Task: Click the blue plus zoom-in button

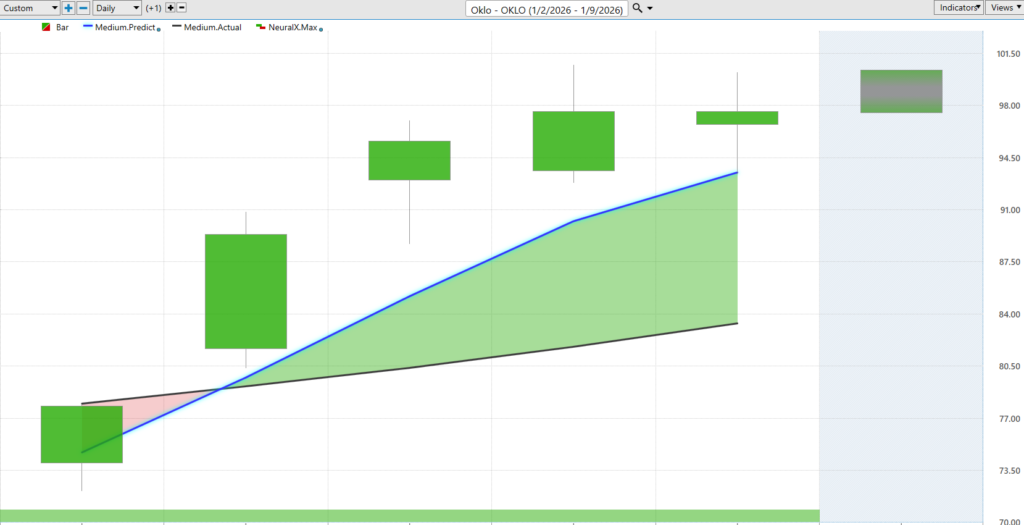Action: [x=68, y=7]
